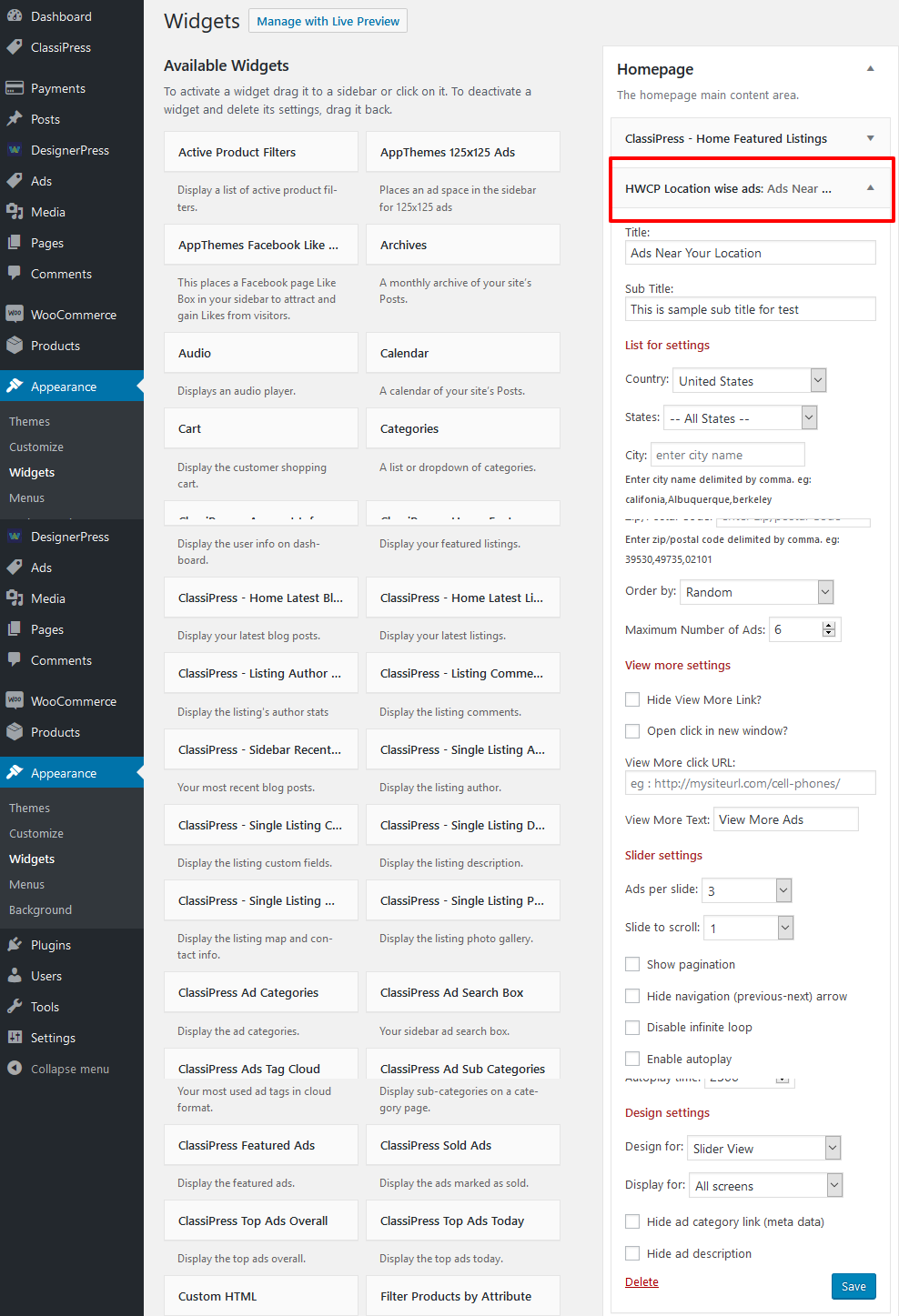Image resolution: width=899 pixels, height=1316 pixels.
Task: Select ClassiPress Top Ads Today widget
Action: pos(463,1221)
